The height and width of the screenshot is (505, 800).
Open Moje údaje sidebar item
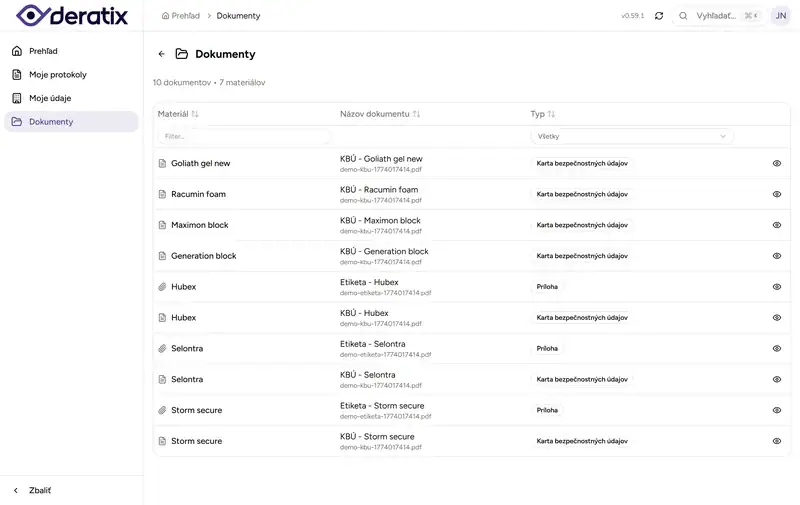pos(49,98)
